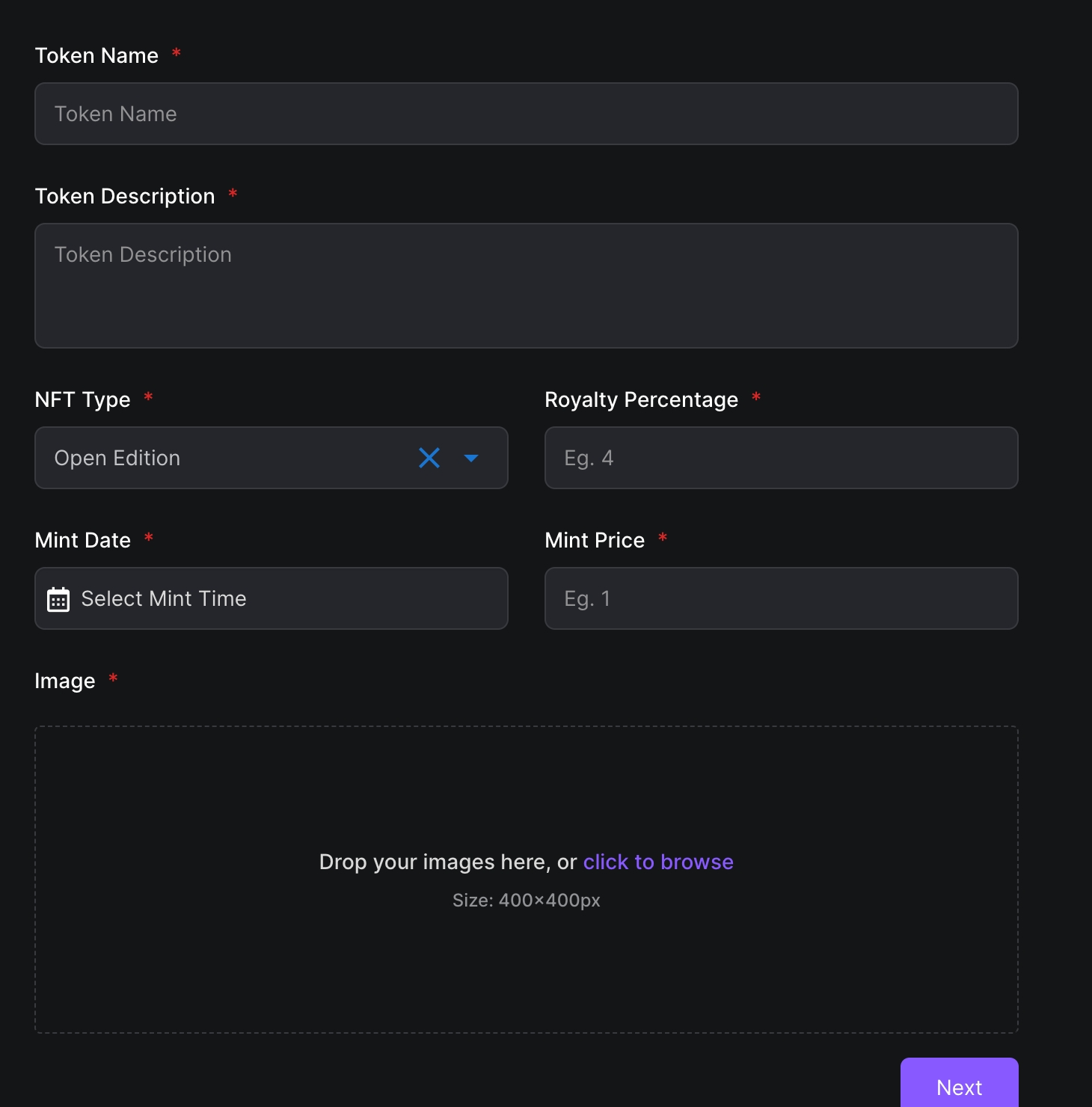Click the Mint Price label
This screenshot has height=1107, width=1092.
click(x=595, y=540)
